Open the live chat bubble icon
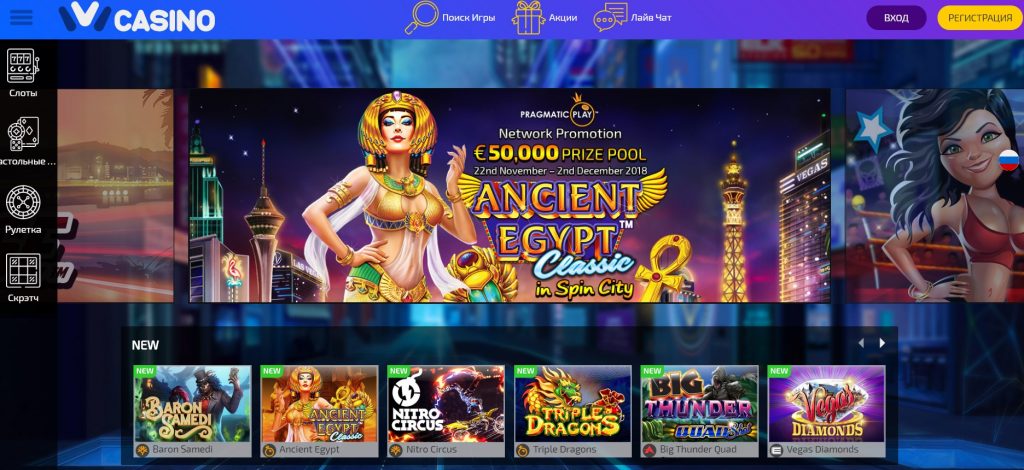This screenshot has width=1024, height=470. click(610, 18)
